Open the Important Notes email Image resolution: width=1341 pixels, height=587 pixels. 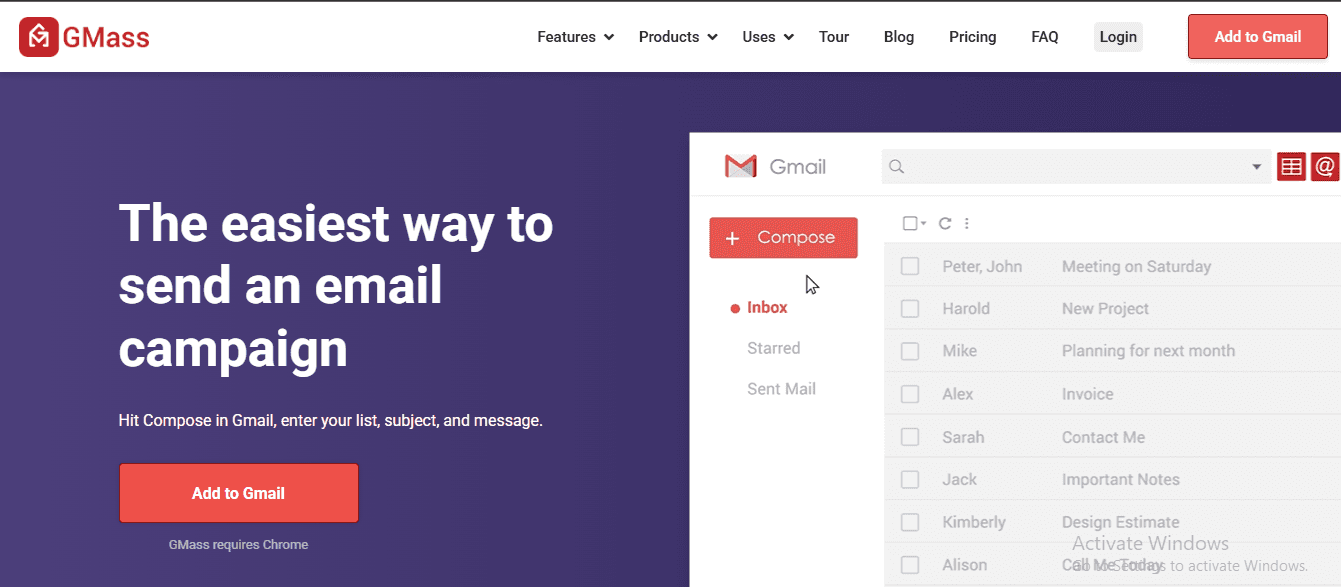click(x=1121, y=480)
